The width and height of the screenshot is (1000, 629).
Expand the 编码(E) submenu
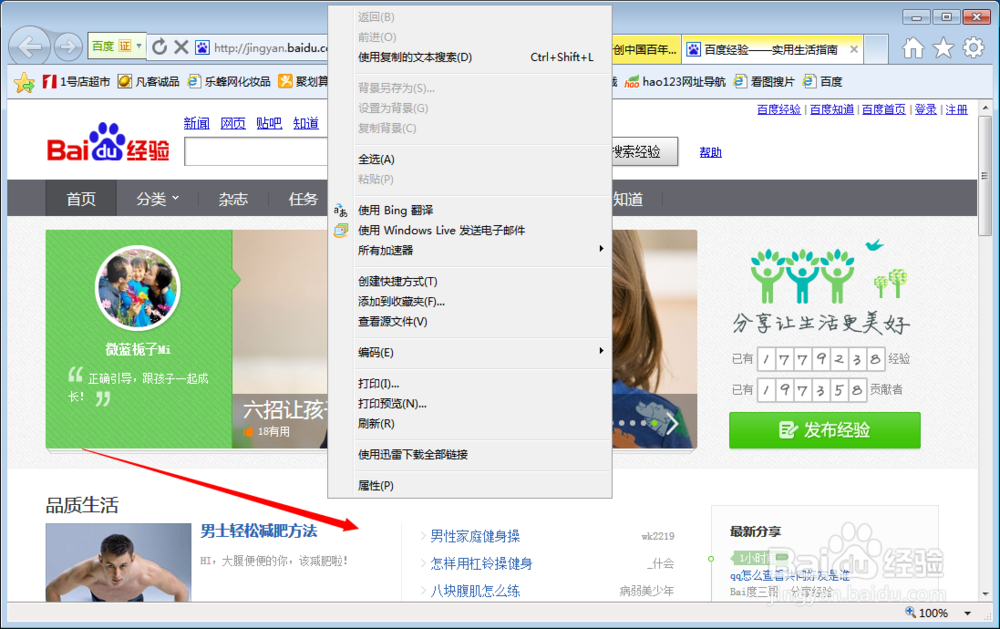tap(482, 352)
